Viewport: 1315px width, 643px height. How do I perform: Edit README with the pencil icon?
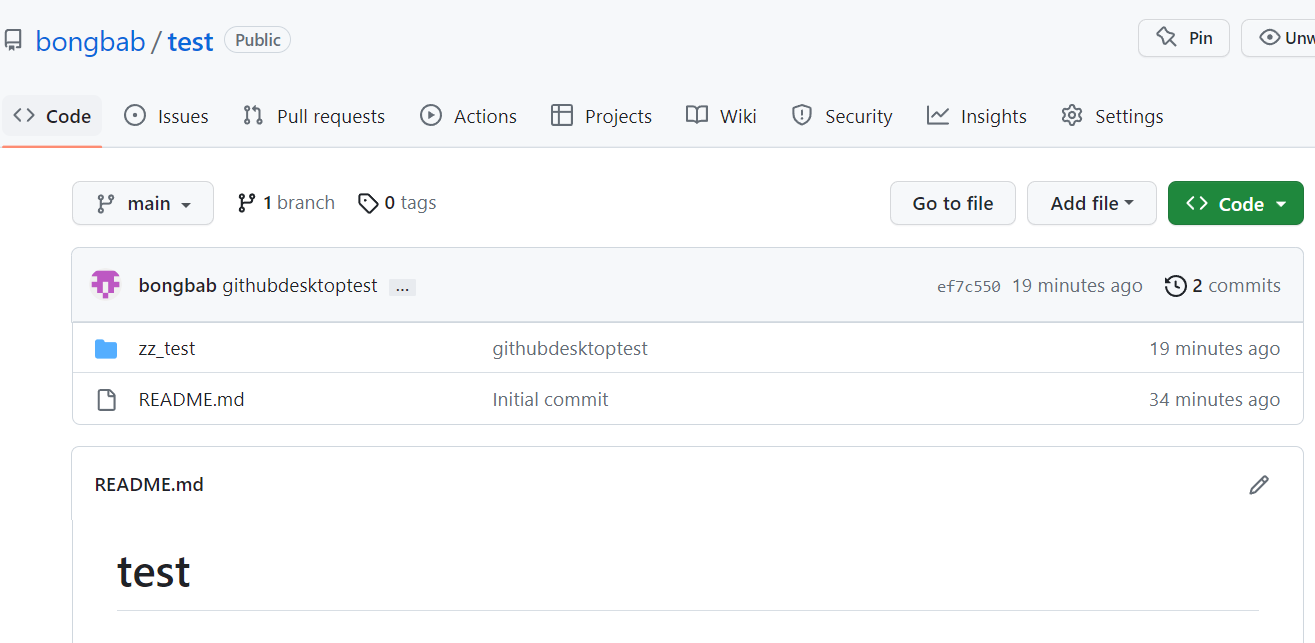tap(1259, 485)
